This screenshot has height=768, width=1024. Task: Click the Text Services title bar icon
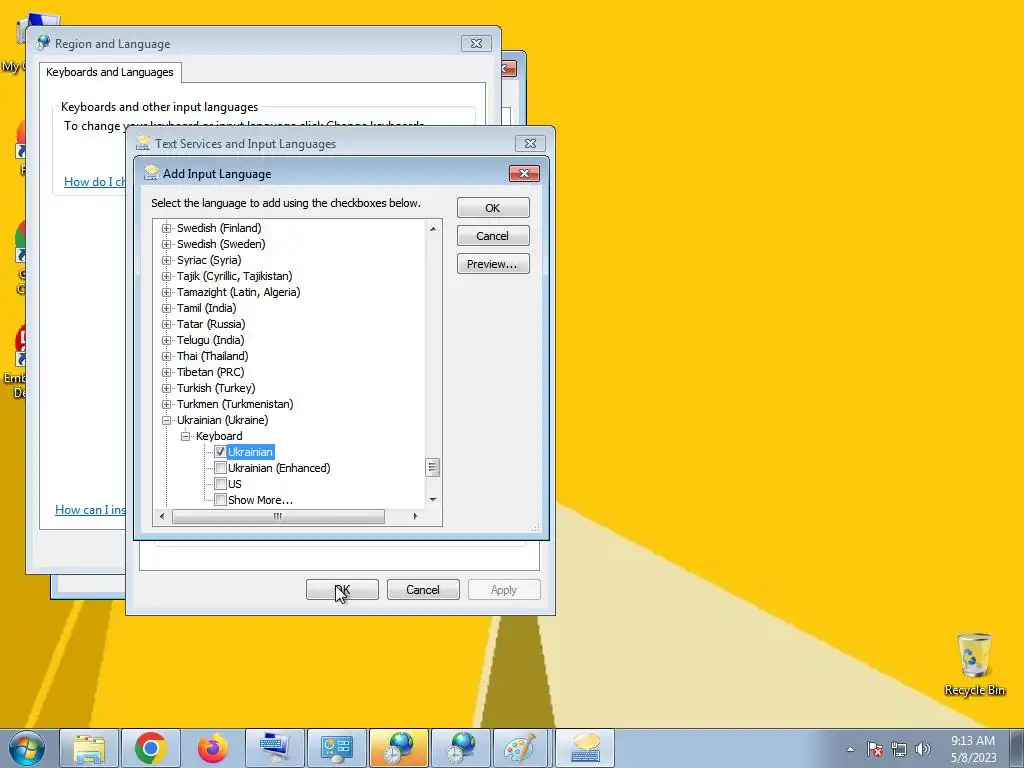[x=143, y=143]
